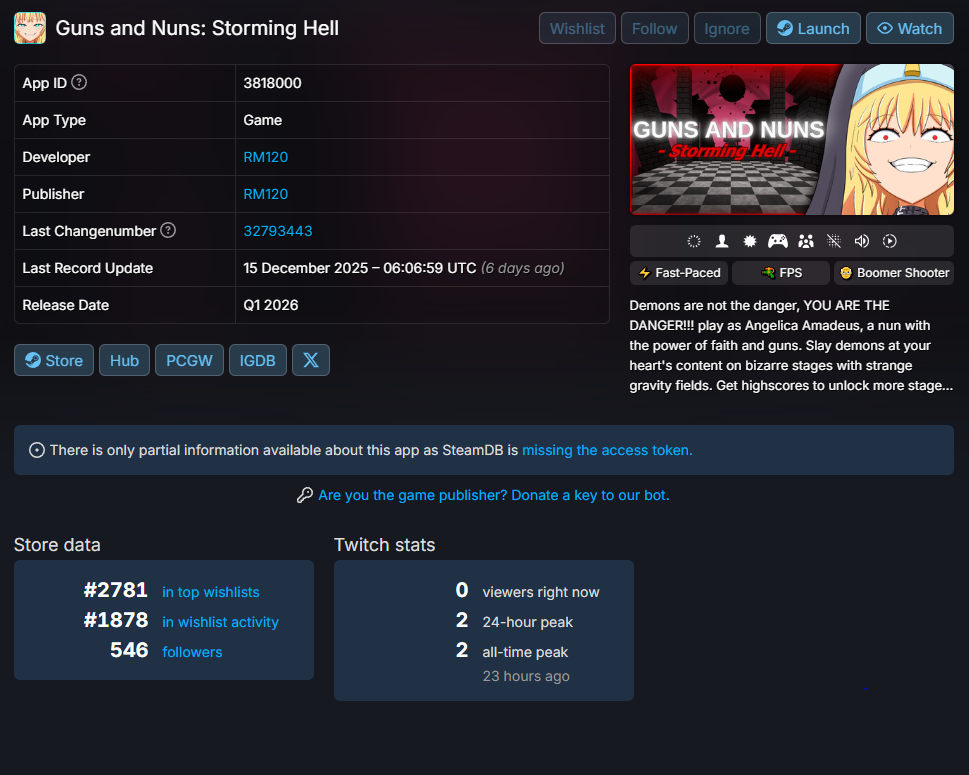
Task: Open the in wishlist activity link
Action: point(220,622)
